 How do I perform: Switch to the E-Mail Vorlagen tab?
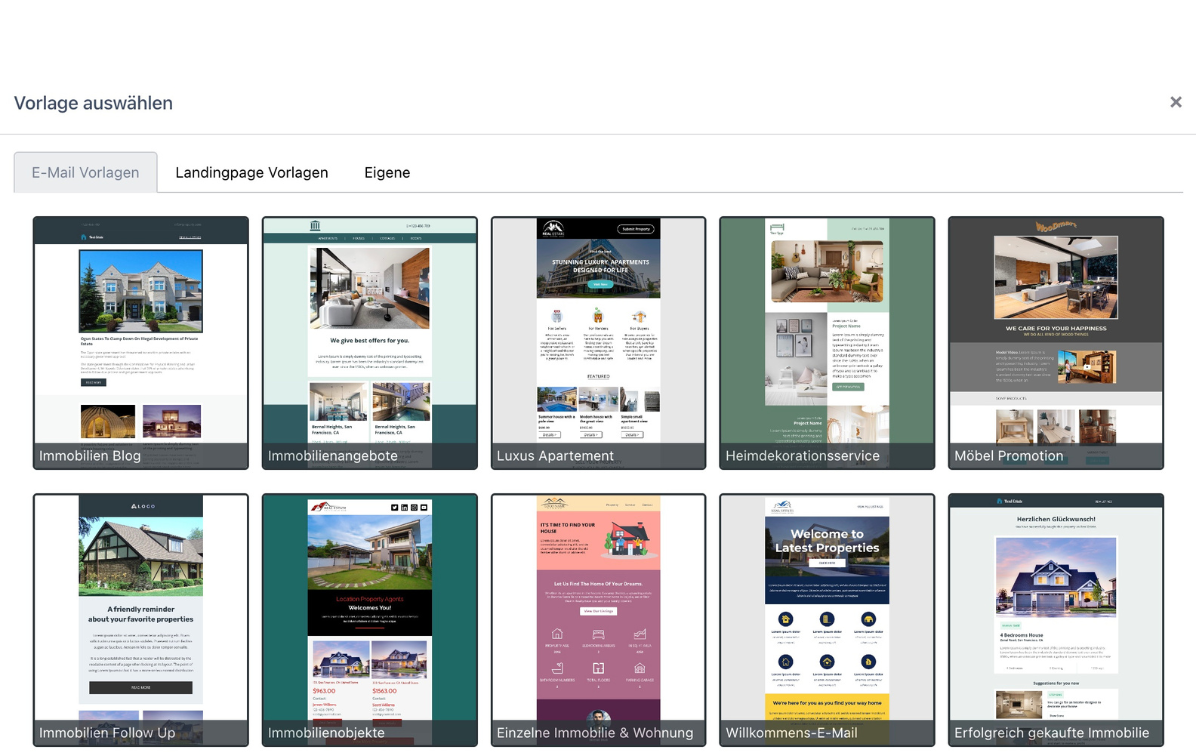85,172
